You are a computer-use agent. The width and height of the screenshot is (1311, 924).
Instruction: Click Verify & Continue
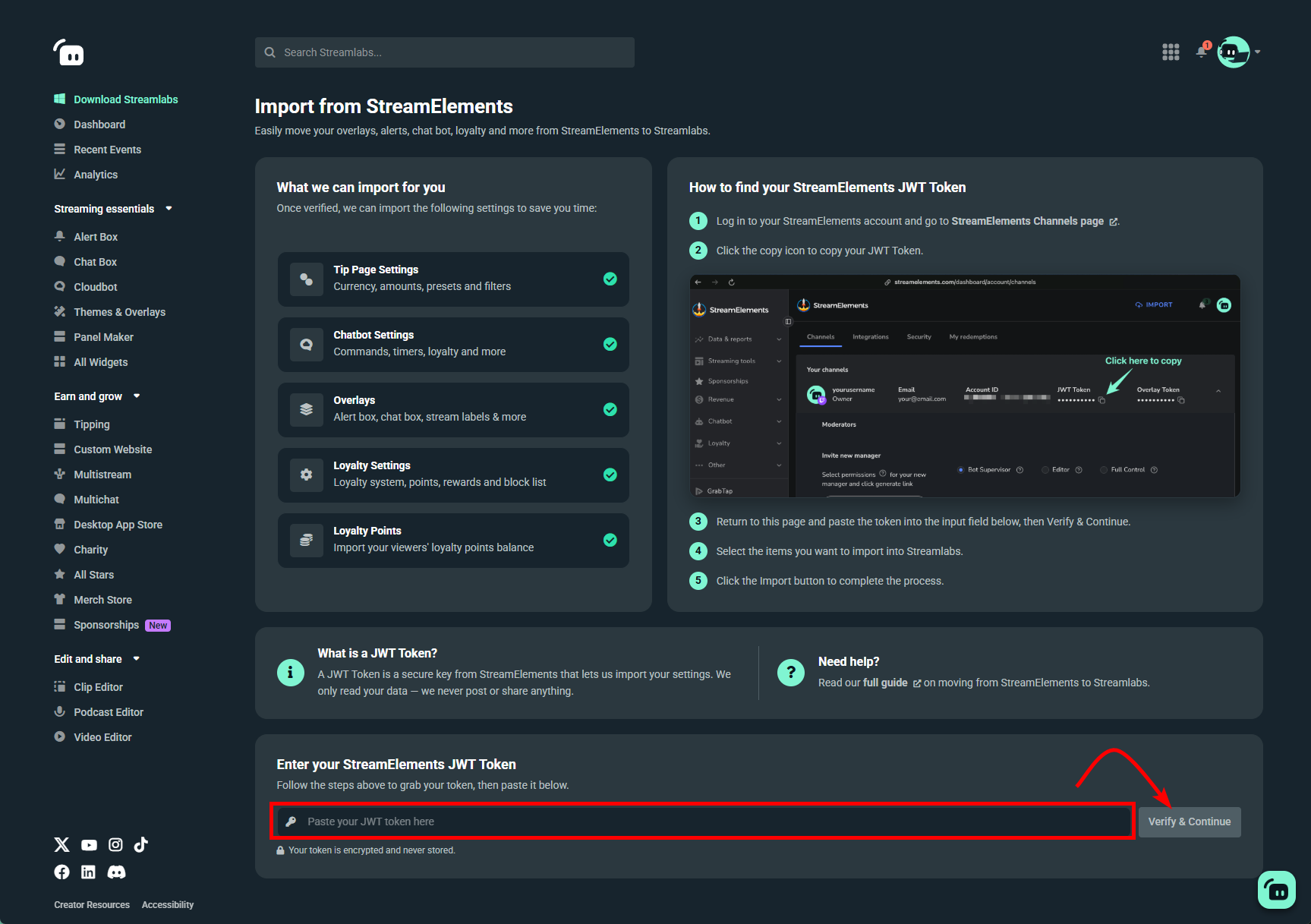click(1190, 822)
